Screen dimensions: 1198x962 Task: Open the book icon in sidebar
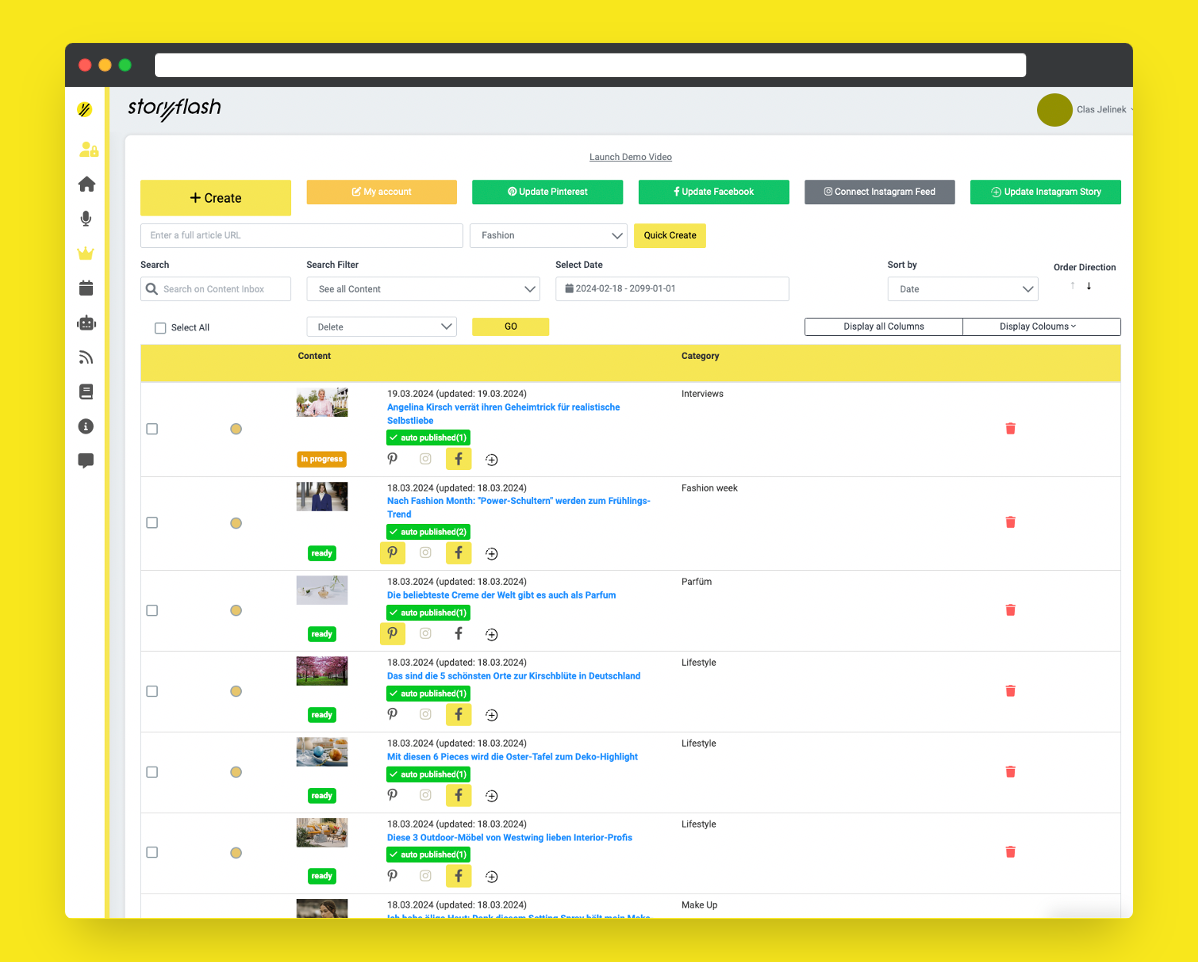(86, 391)
